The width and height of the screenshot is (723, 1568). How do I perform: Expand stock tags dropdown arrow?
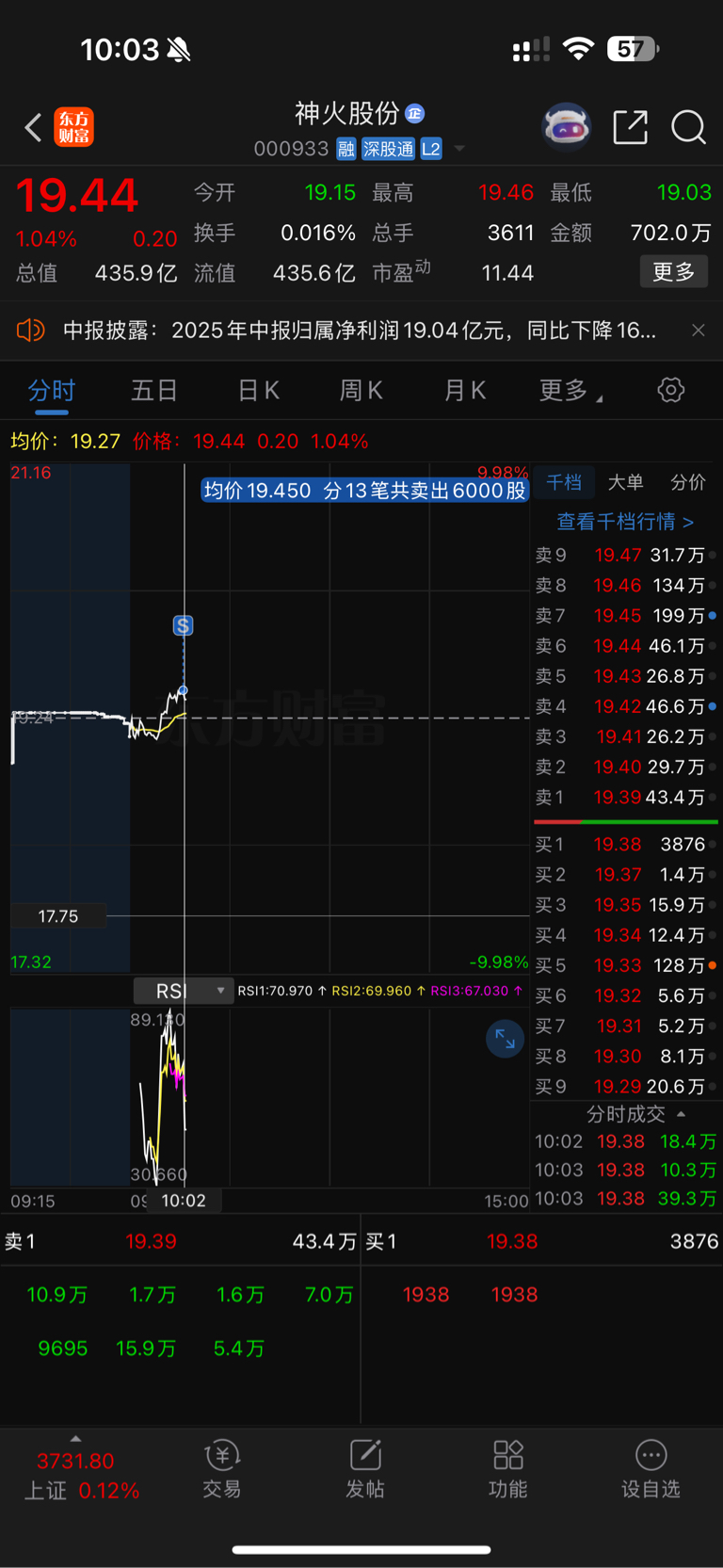tap(459, 149)
